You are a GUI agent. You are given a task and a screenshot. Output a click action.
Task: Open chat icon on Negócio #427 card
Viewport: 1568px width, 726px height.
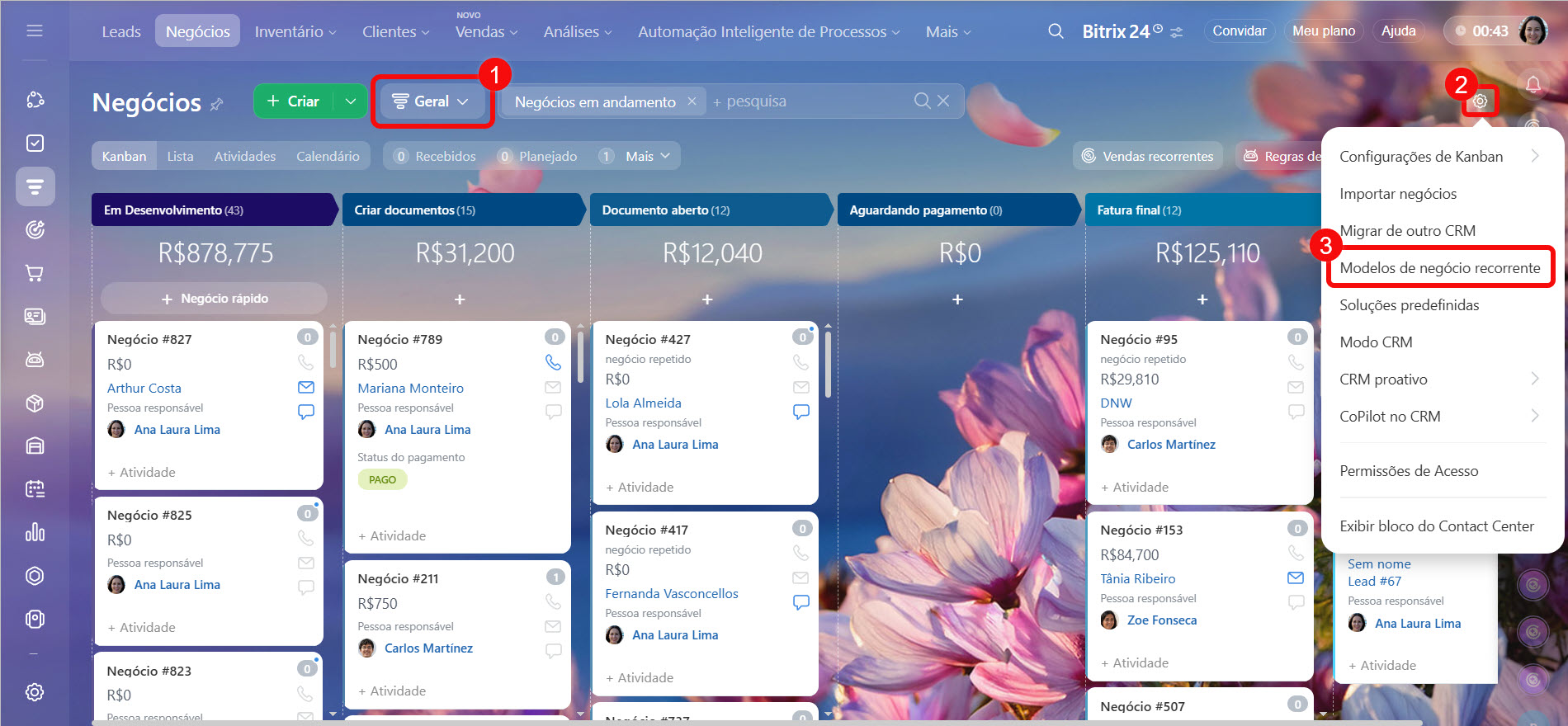[801, 412]
